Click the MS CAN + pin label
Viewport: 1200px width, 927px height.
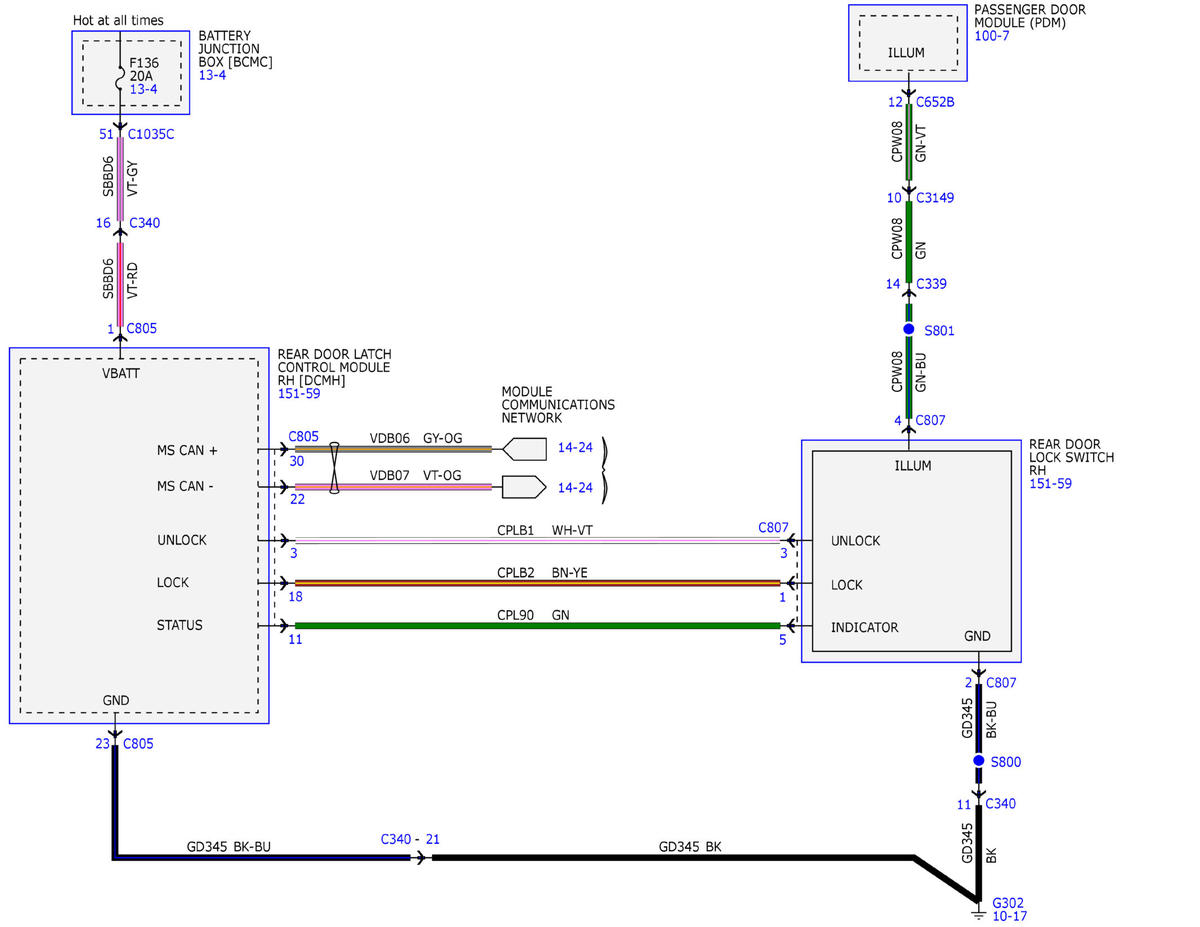pos(187,450)
